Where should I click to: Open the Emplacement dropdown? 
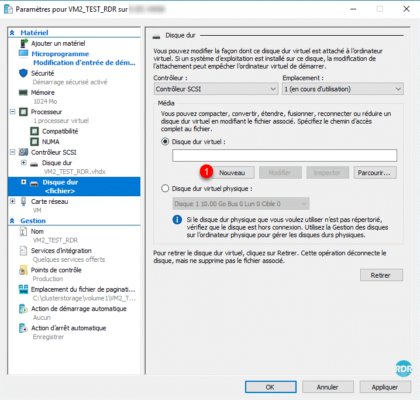tap(343, 89)
